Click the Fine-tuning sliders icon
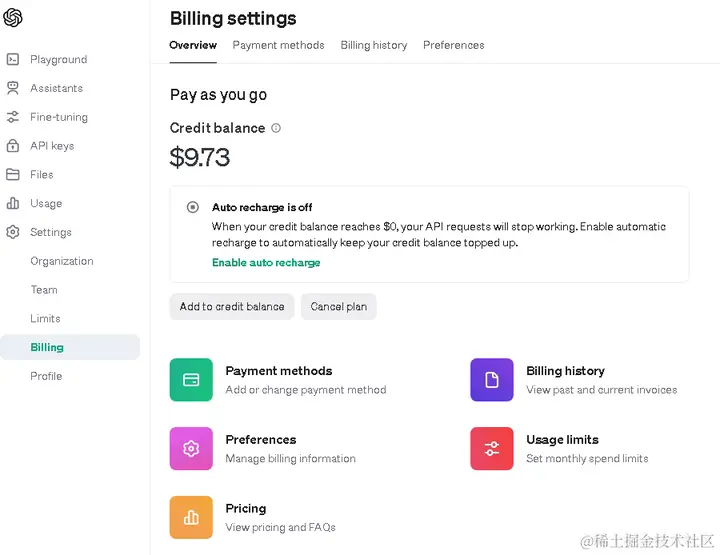The height and width of the screenshot is (555, 720). tap(13, 117)
